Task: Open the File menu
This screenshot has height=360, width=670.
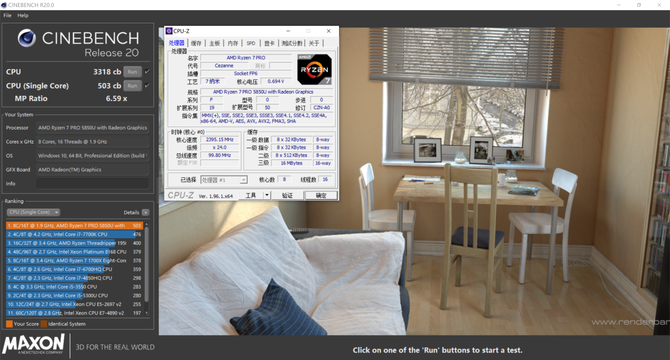Action: (x=7, y=15)
